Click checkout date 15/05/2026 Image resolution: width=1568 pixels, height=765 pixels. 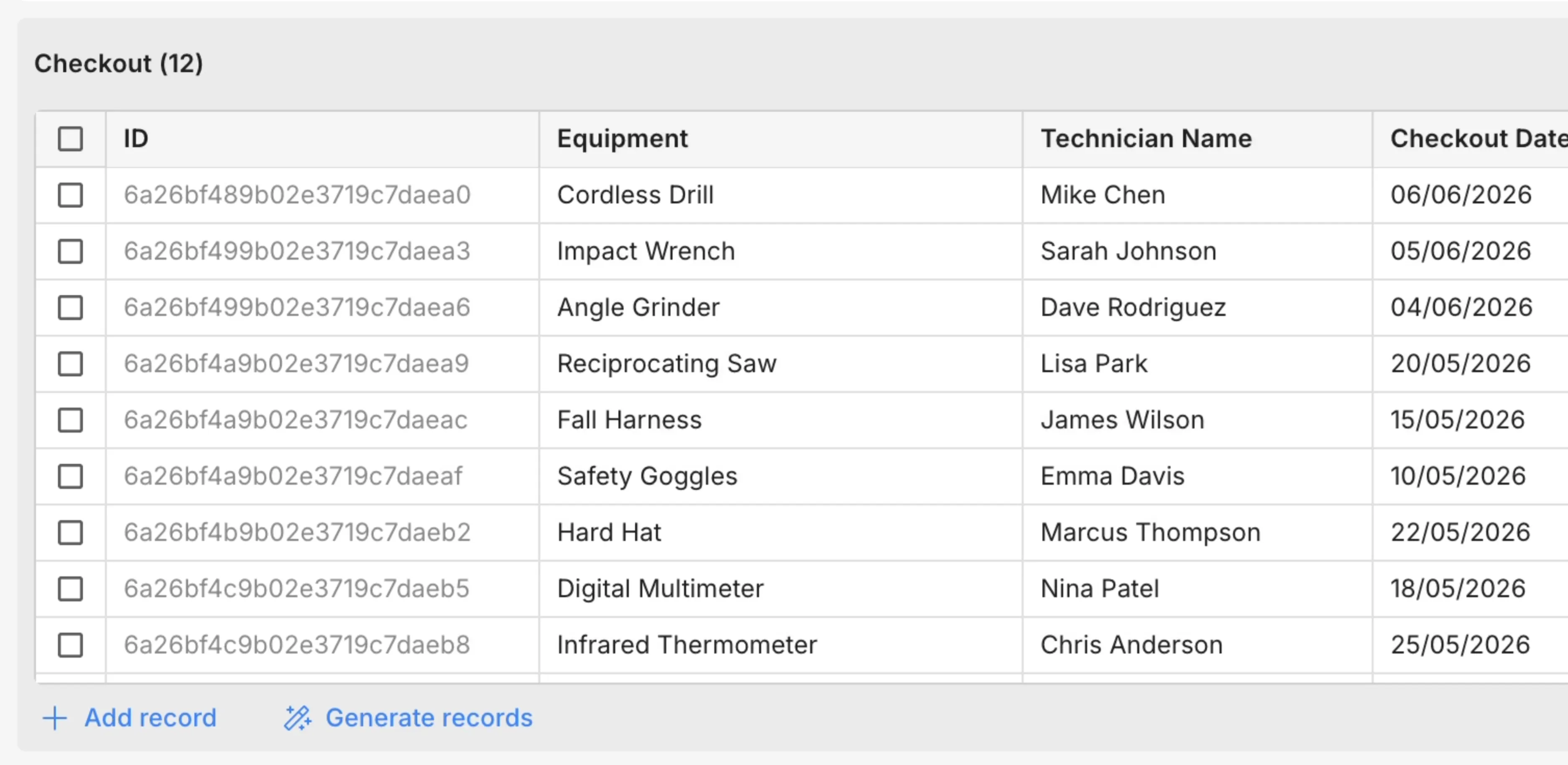(x=1458, y=420)
